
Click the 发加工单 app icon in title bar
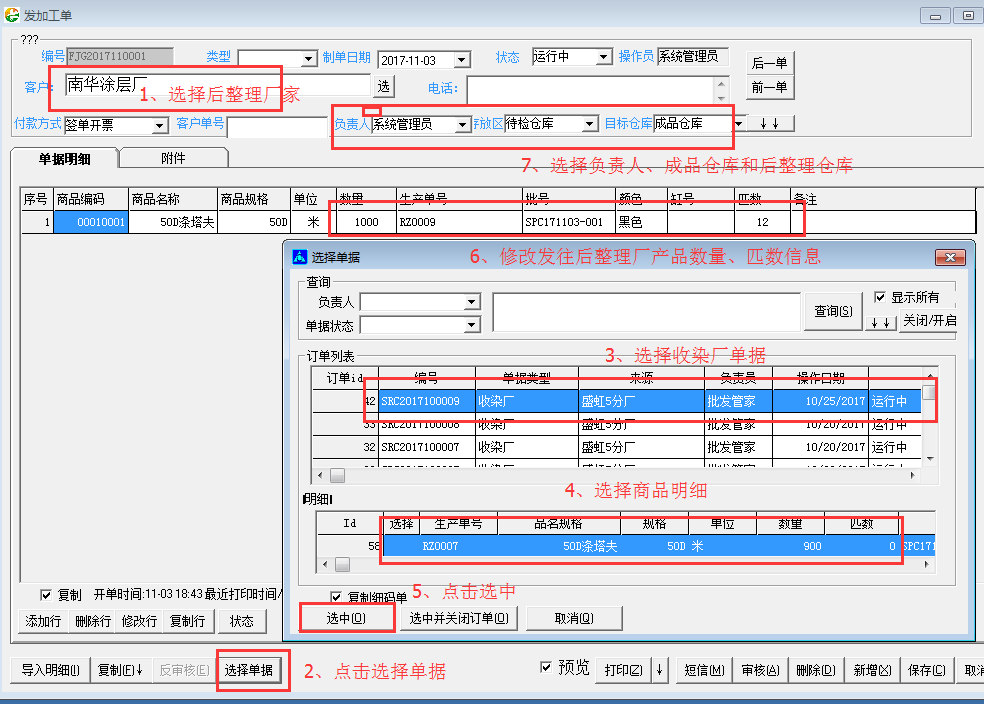tap(11, 14)
